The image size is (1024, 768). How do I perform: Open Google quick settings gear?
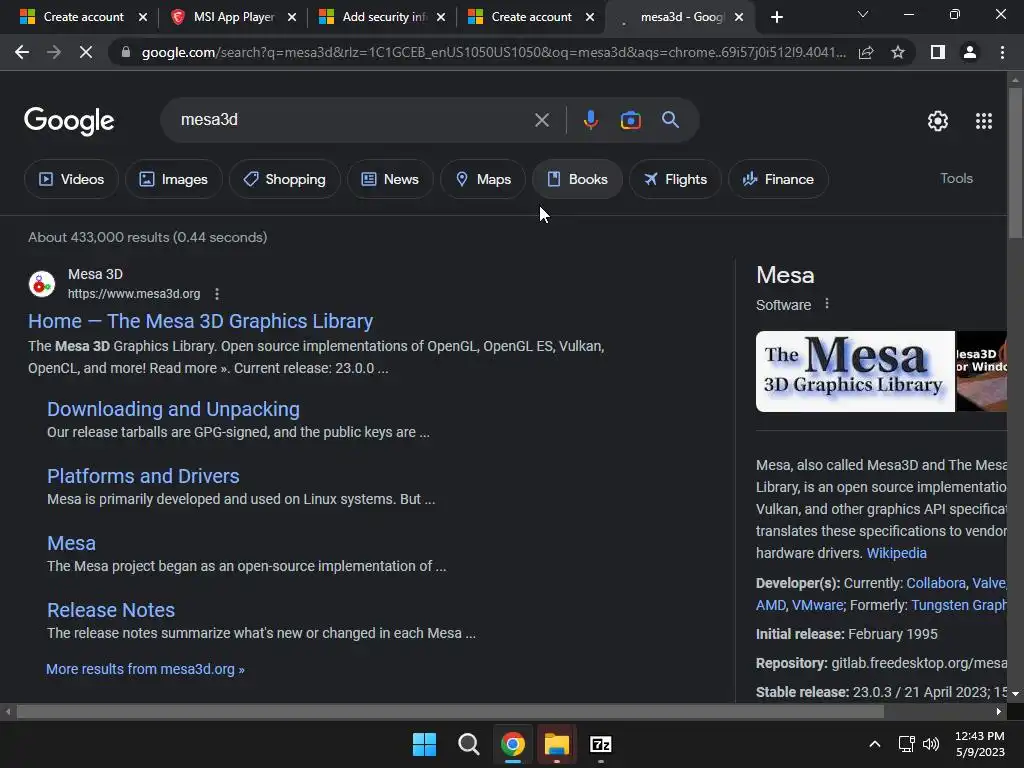point(938,121)
